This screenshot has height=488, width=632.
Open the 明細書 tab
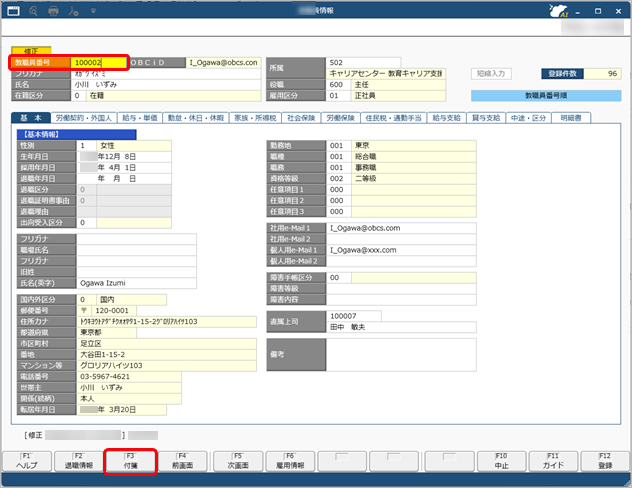(x=575, y=118)
